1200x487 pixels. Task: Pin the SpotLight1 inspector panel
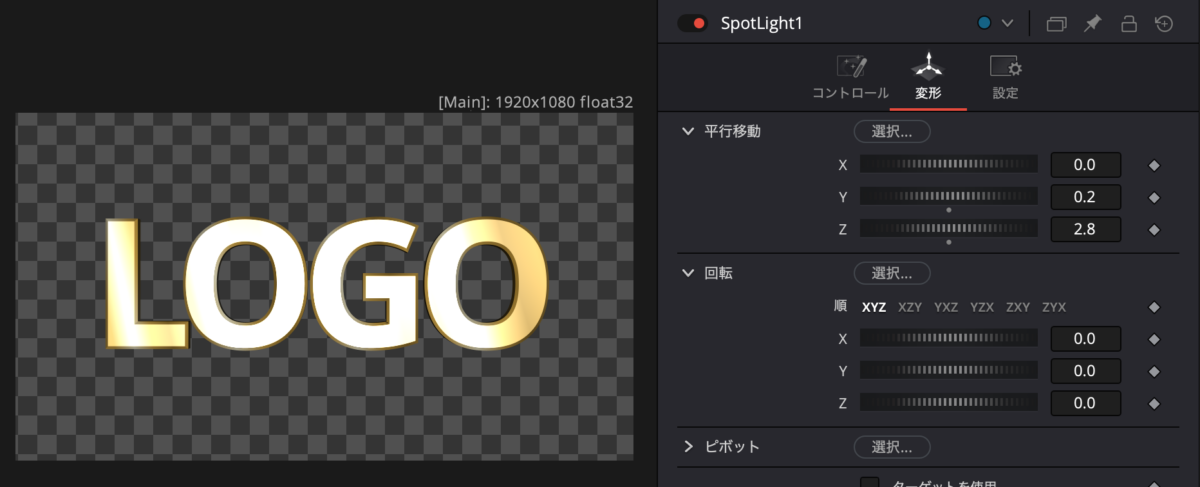click(x=1093, y=23)
